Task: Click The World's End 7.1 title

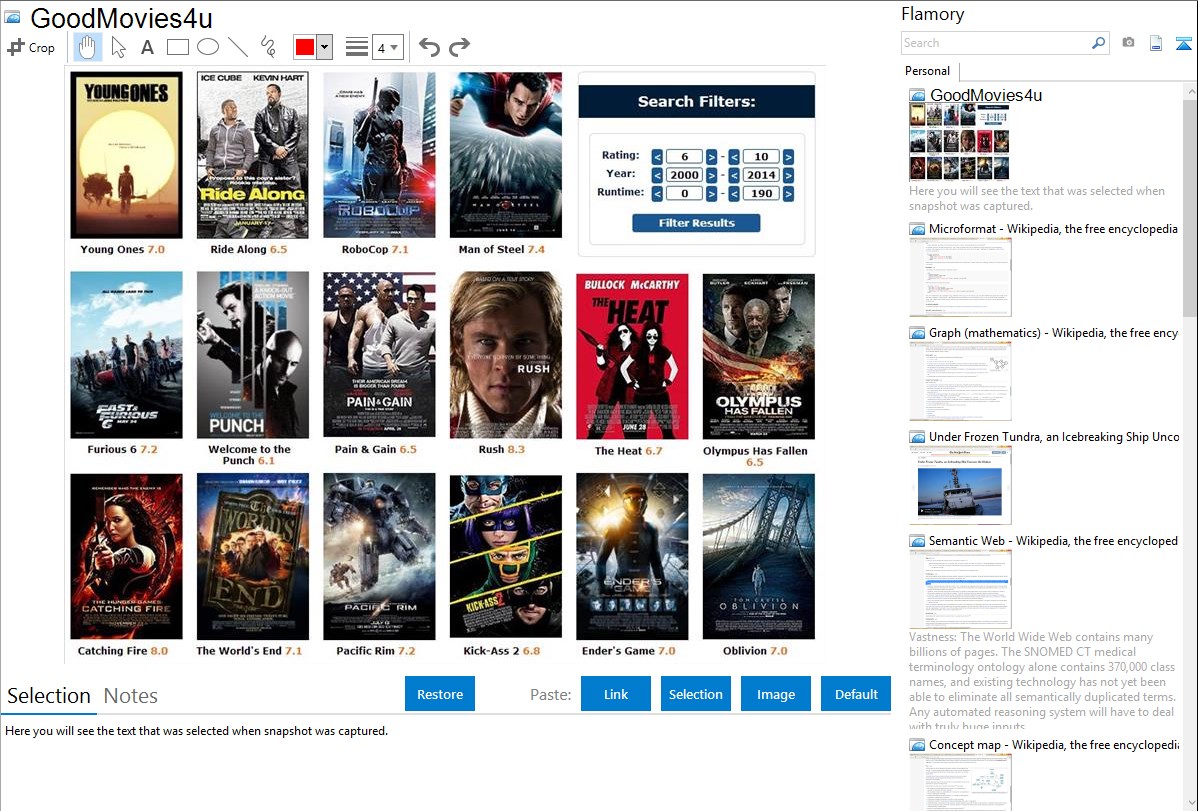Action: click(x=249, y=651)
